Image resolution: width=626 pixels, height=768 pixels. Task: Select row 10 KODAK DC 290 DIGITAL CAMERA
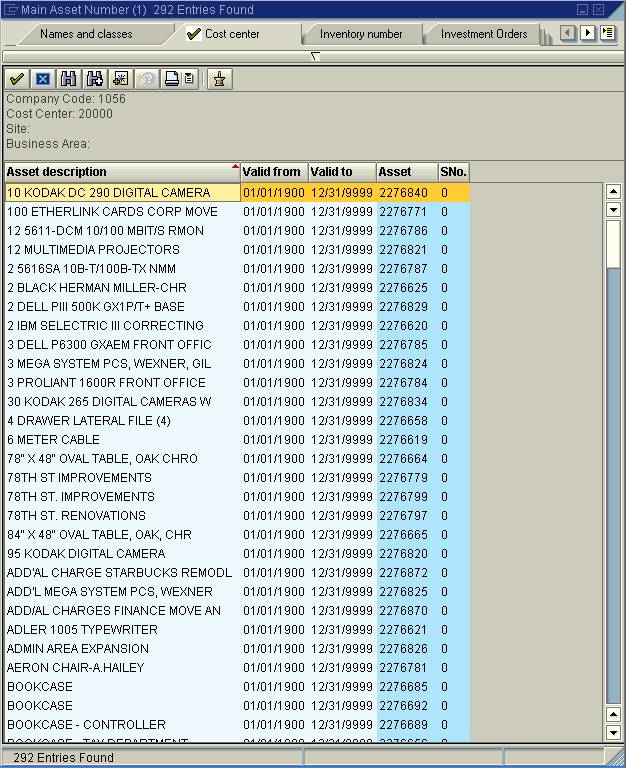tap(238, 192)
